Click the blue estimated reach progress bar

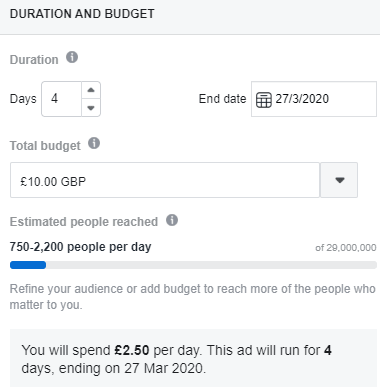[x=28, y=265]
